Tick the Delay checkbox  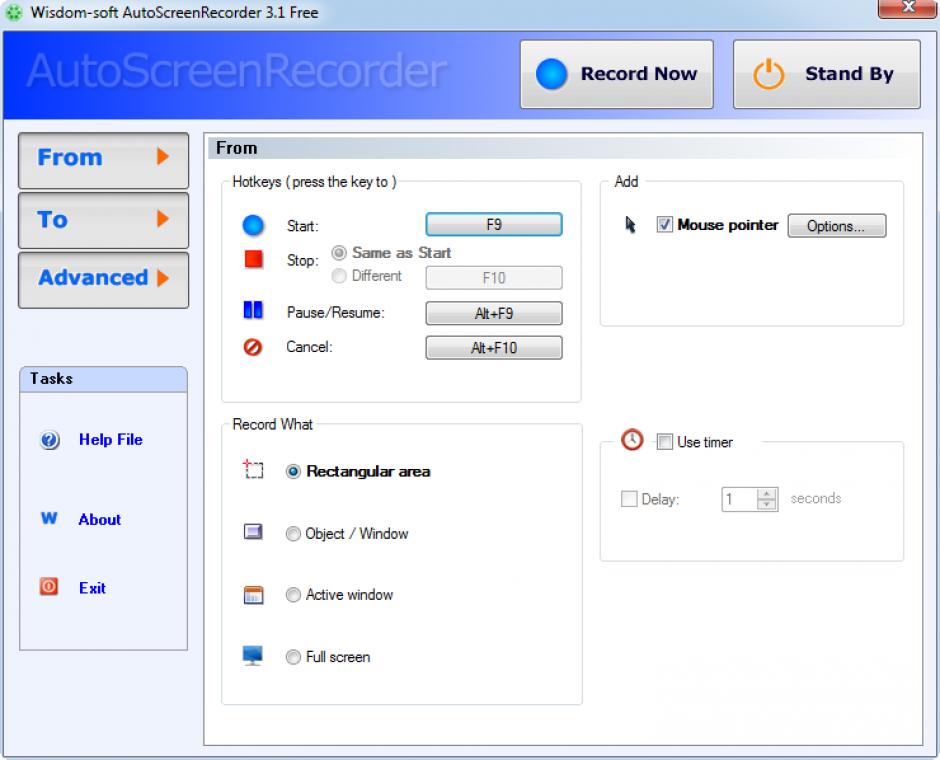[x=629, y=499]
